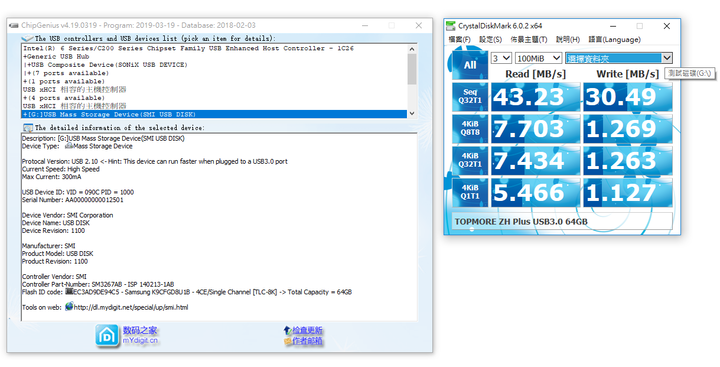Click the Controller Part-Number SM3267AB line
This screenshot has width=720, height=367.
98,284
